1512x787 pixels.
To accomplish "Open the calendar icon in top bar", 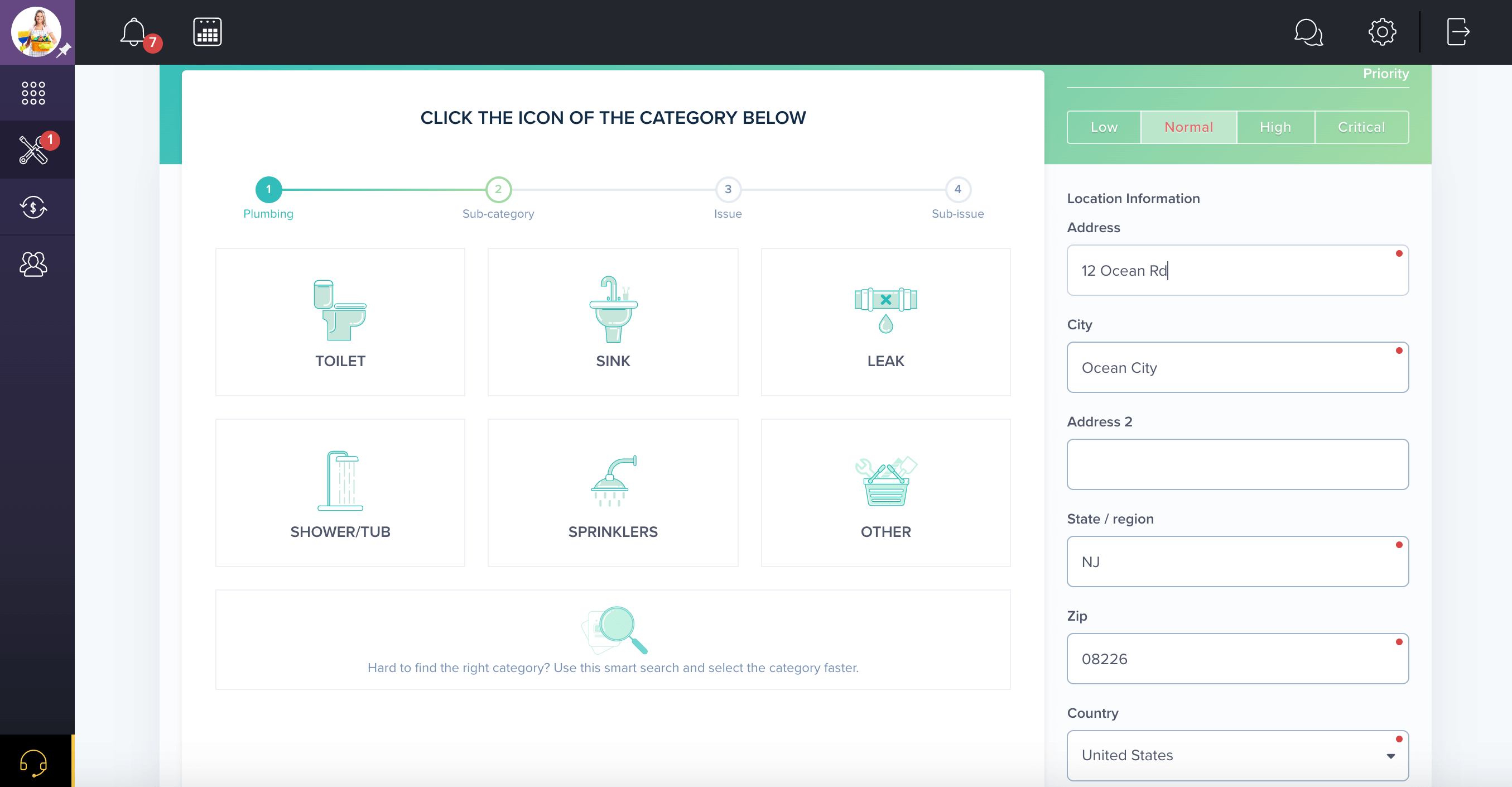I will pyautogui.click(x=208, y=32).
